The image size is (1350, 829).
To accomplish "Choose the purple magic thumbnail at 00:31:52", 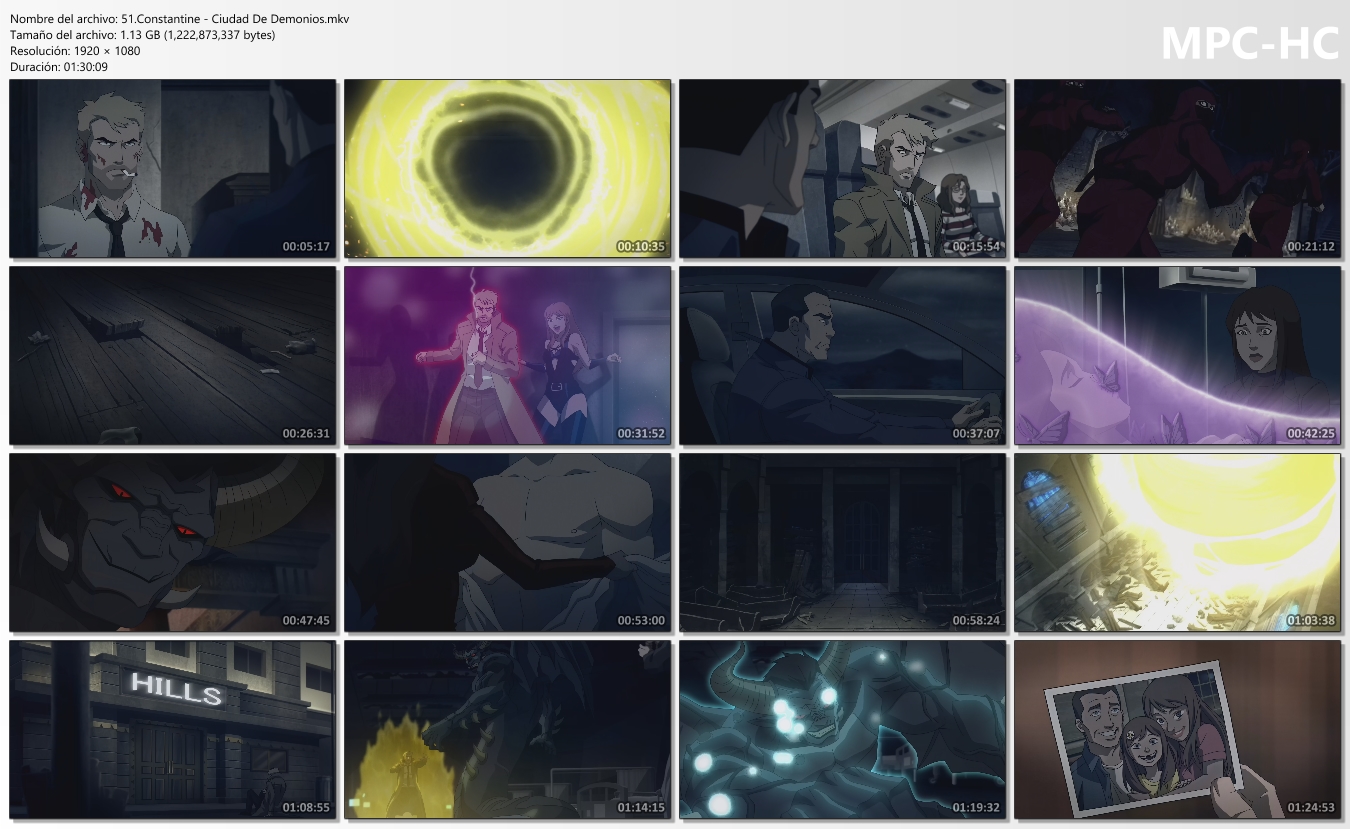I will [508, 355].
